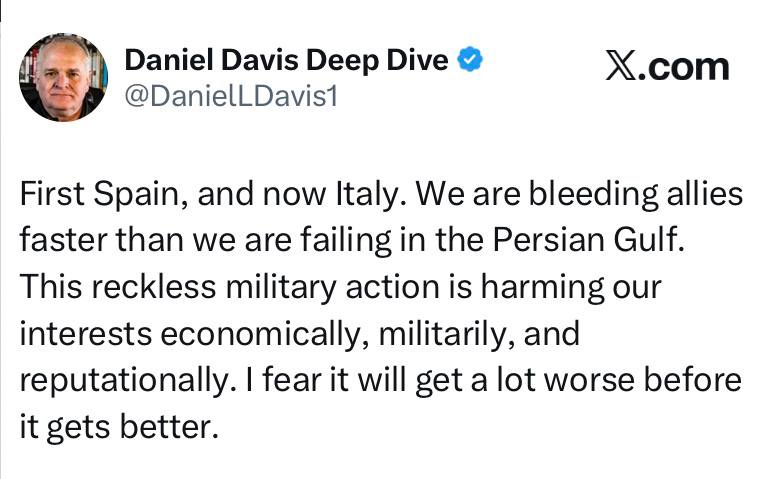Click the words "it gets better" on the last line
762x479 pixels.
tap(118, 426)
